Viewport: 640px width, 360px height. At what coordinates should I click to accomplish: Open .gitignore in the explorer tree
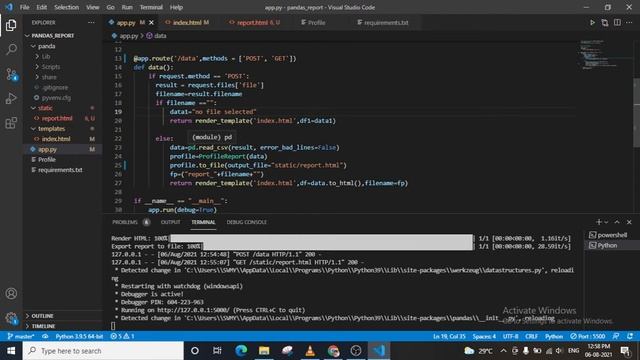55,87
